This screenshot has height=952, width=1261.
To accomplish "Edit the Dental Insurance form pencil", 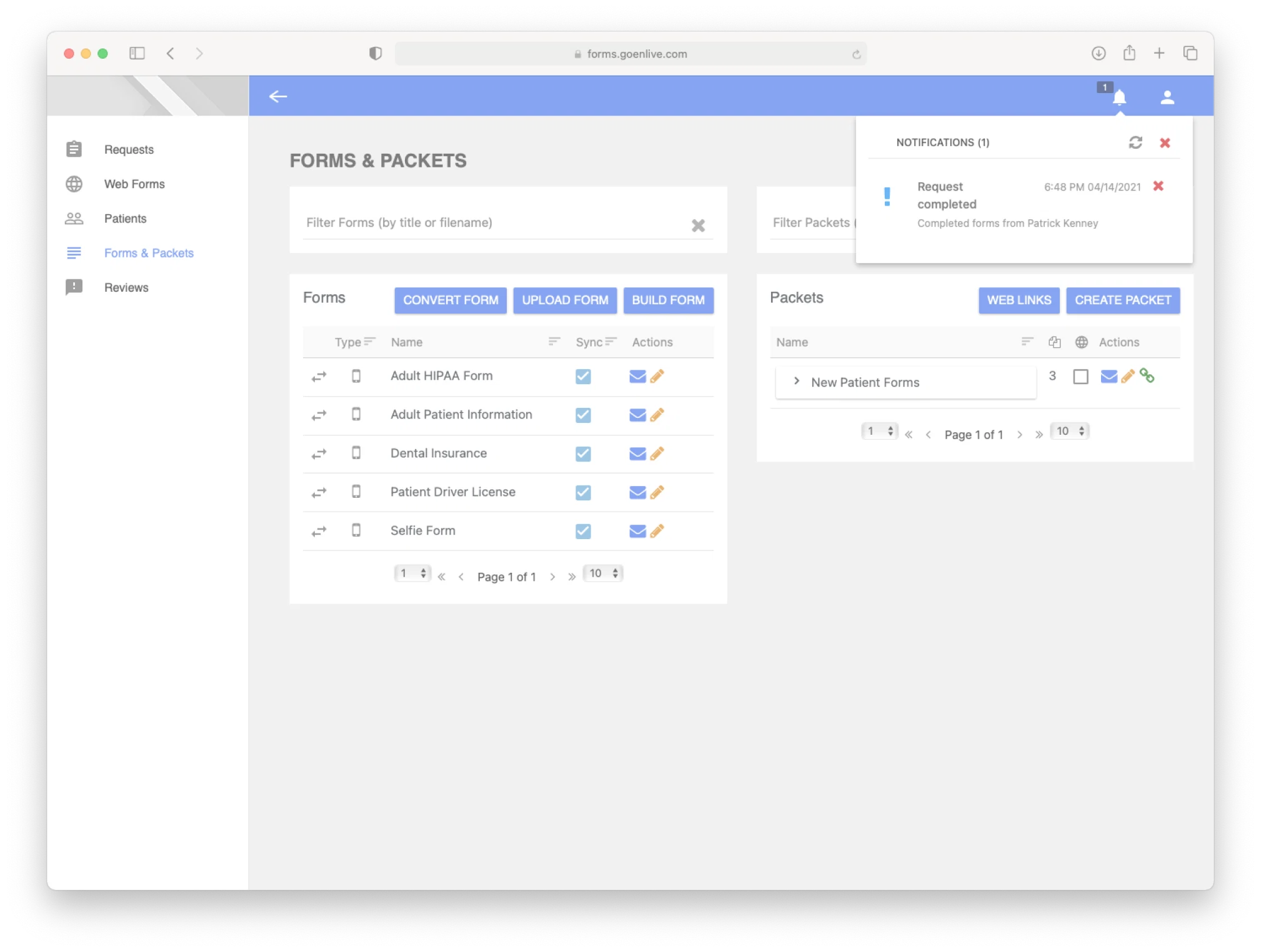I will tap(657, 454).
